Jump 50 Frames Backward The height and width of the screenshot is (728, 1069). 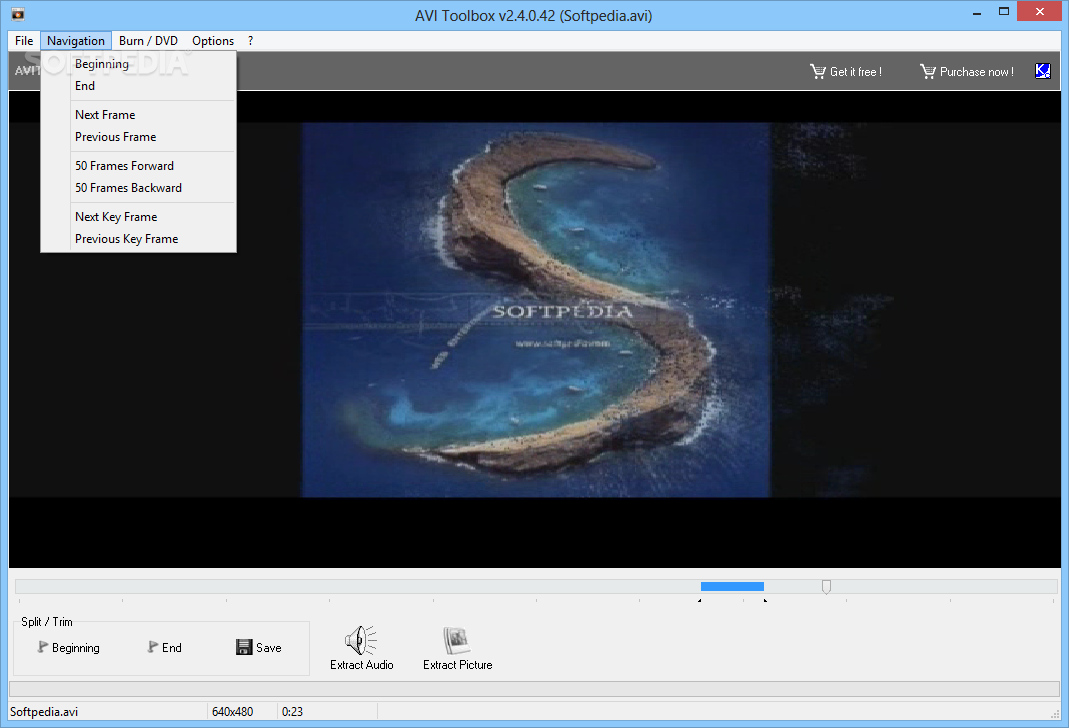[x=138, y=188]
